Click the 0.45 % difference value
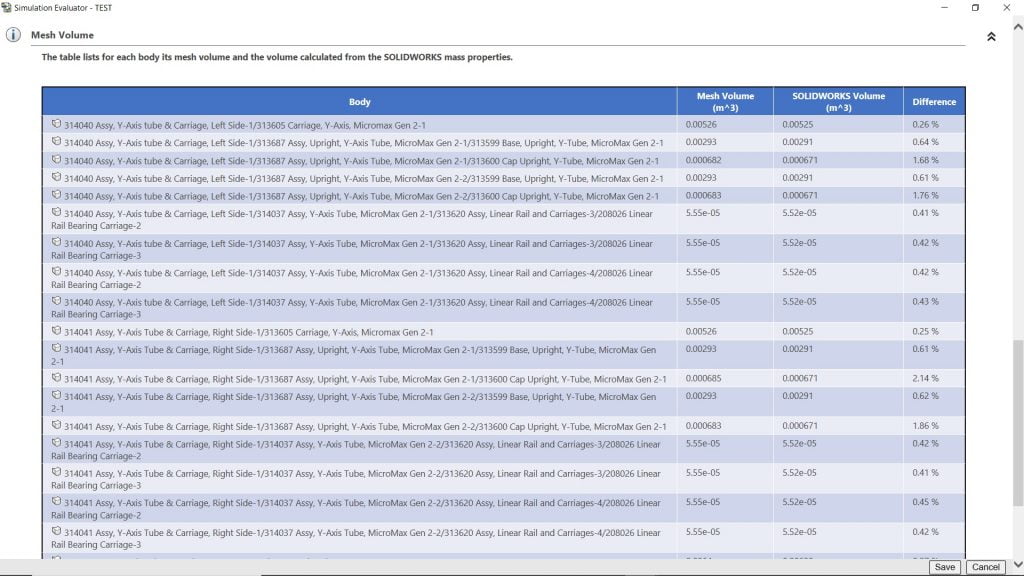The height and width of the screenshot is (576, 1024). point(925,502)
